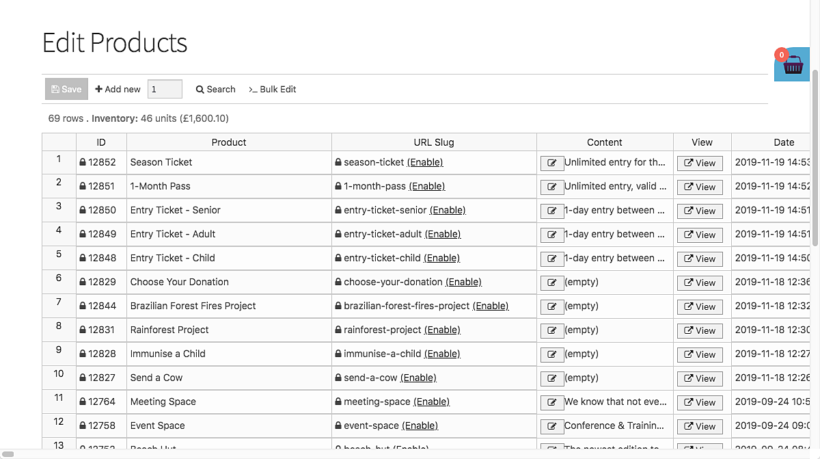The height and width of the screenshot is (459, 820).
Task: Click the Conference & Trainin... content cell
Action: (614, 426)
